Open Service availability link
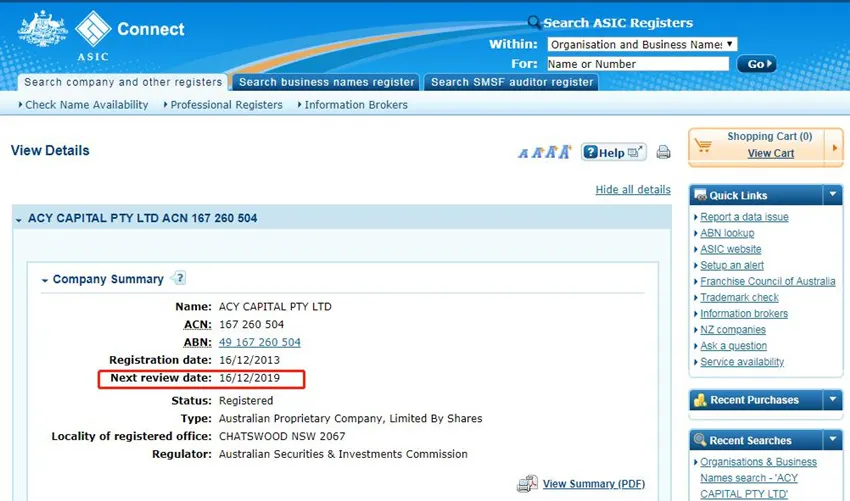This screenshot has width=850, height=501. [742, 362]
